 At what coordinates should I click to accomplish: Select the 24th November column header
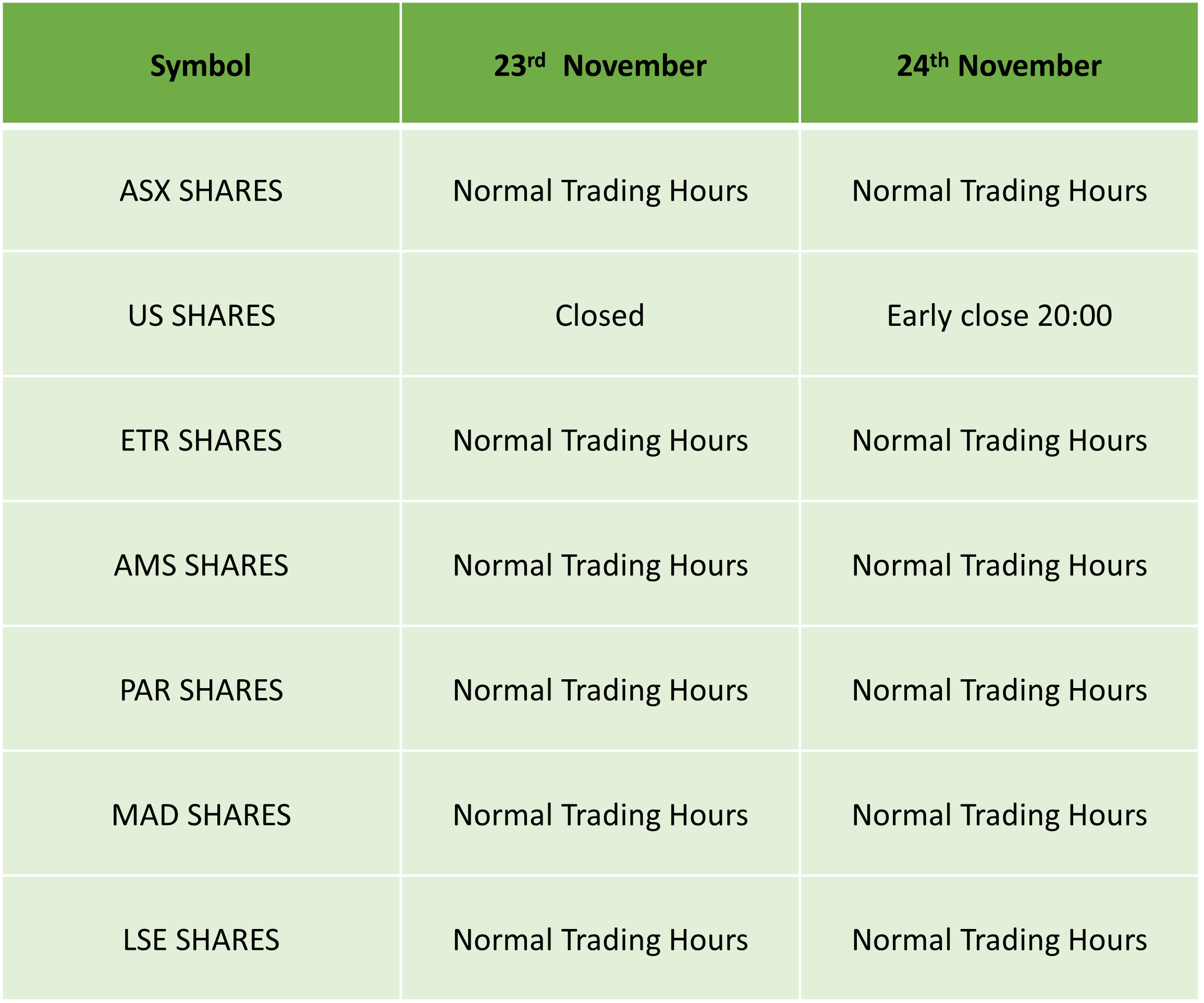tap(999, 63)
